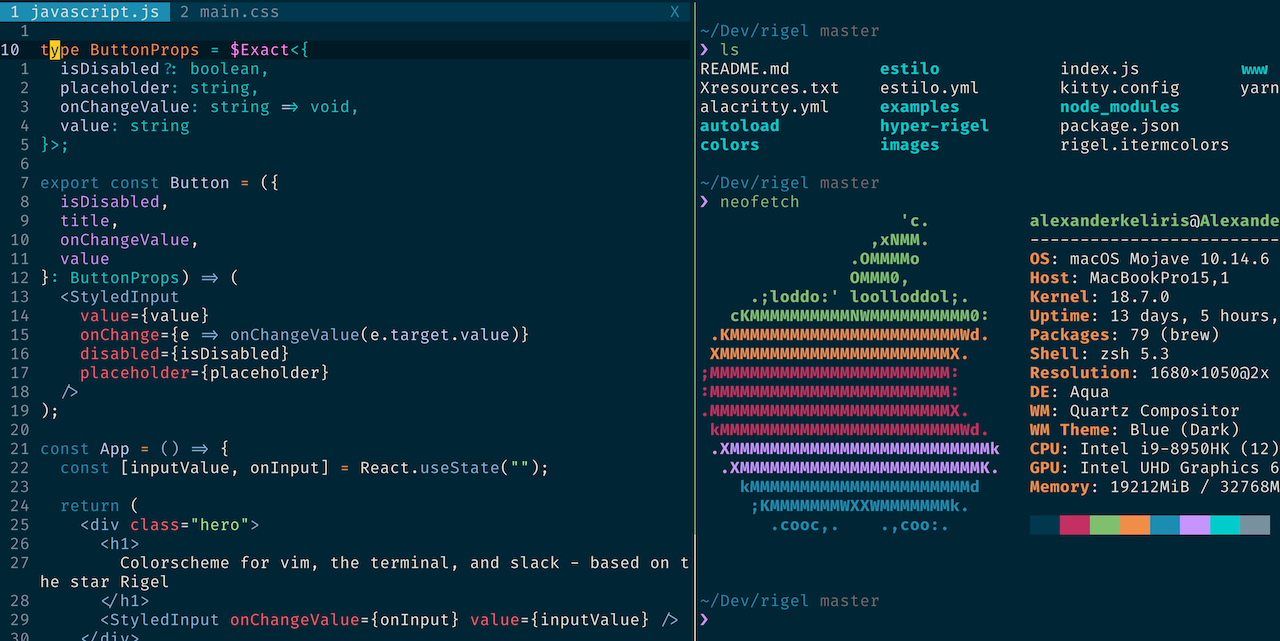Click the purple color block in palette

pyautogui.click(x=1194, y=525)
